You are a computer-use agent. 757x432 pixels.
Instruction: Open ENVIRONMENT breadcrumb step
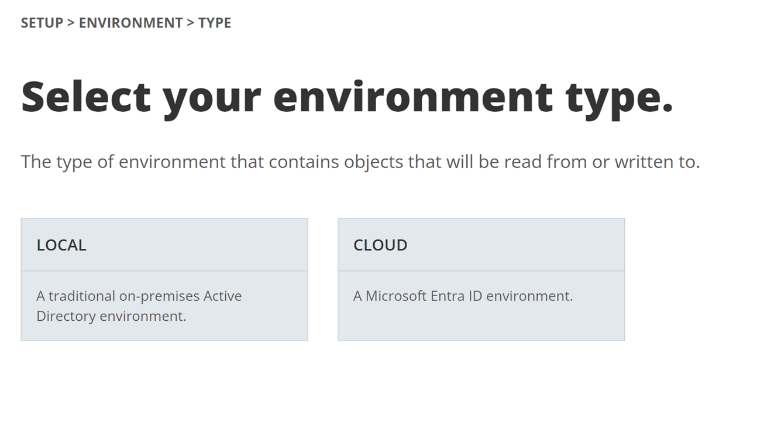(x=130, y=23)
